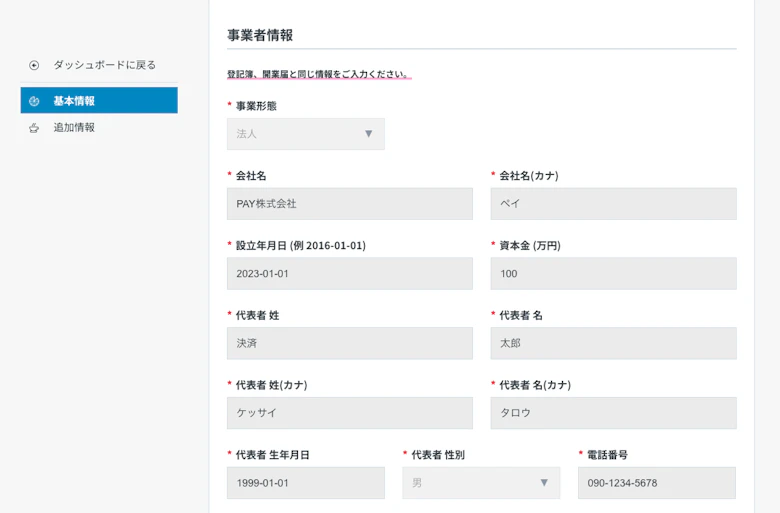780x513 pixels.
Task: Expand the 代表者 性別 dropdown
Action: (x=480, y=483)
